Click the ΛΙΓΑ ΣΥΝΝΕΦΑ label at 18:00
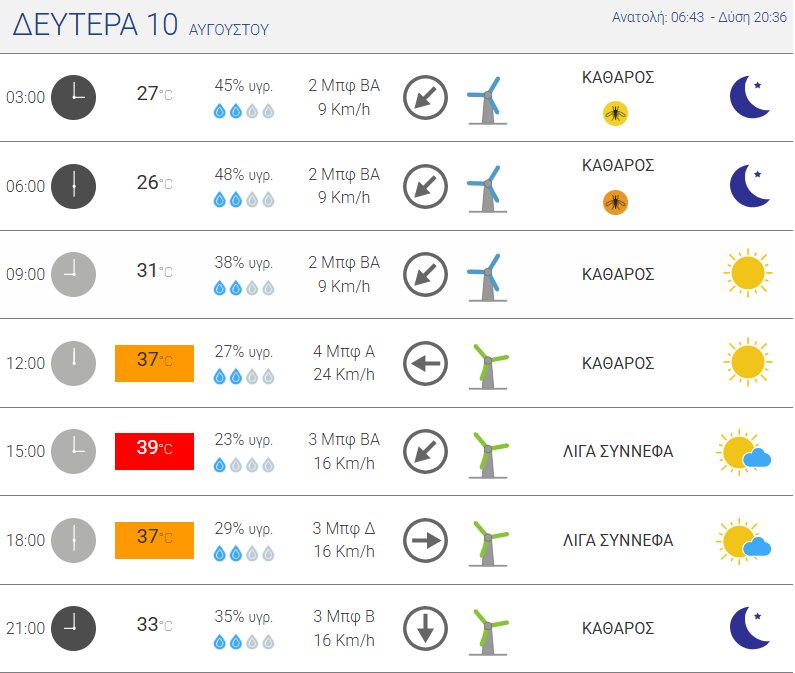 coord(618,540)
